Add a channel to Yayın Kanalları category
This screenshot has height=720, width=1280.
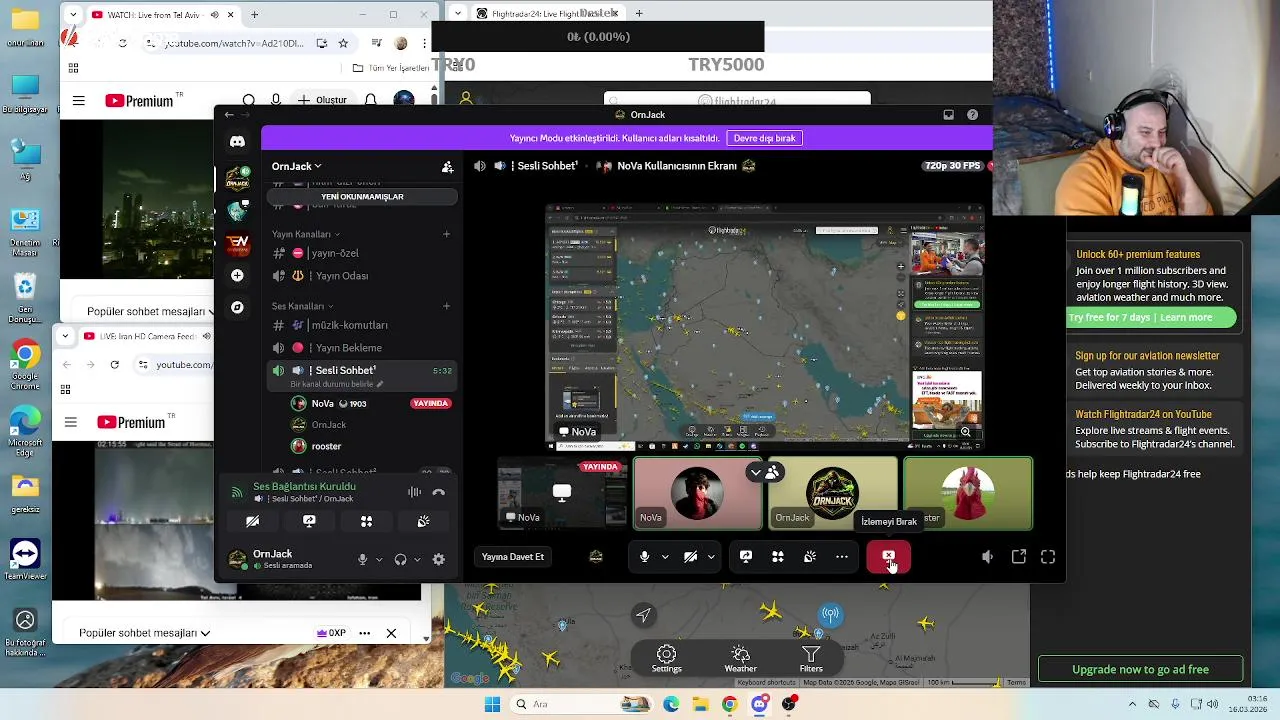447,234
